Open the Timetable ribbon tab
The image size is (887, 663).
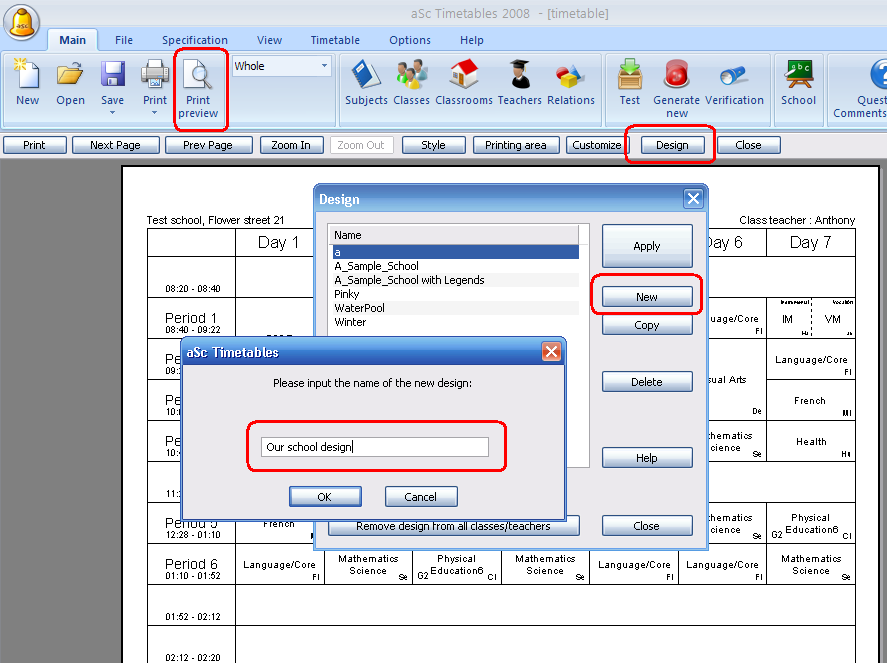(x=335, y=40)
